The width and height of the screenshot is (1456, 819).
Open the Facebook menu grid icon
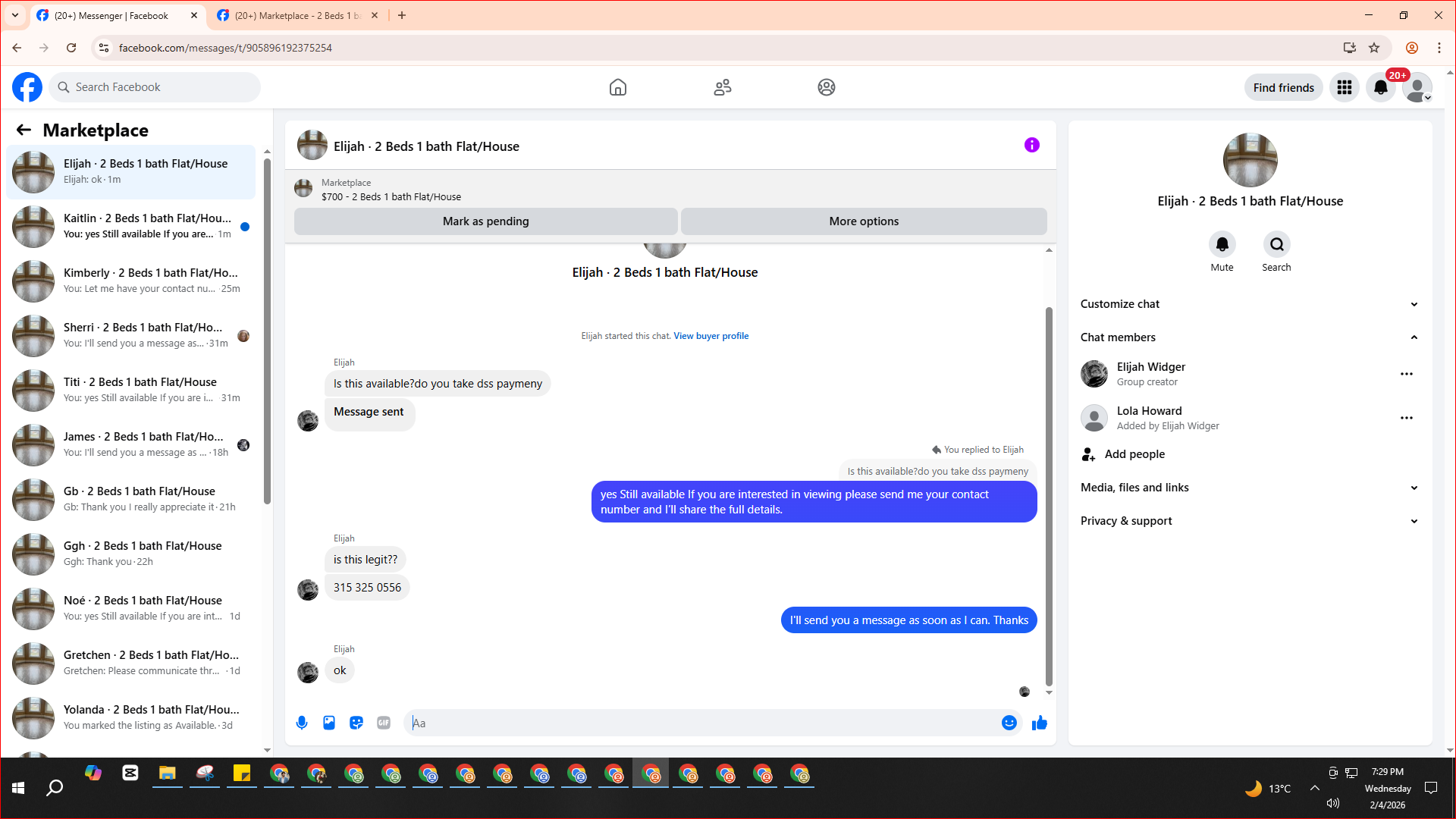(x=1344, y=87)
